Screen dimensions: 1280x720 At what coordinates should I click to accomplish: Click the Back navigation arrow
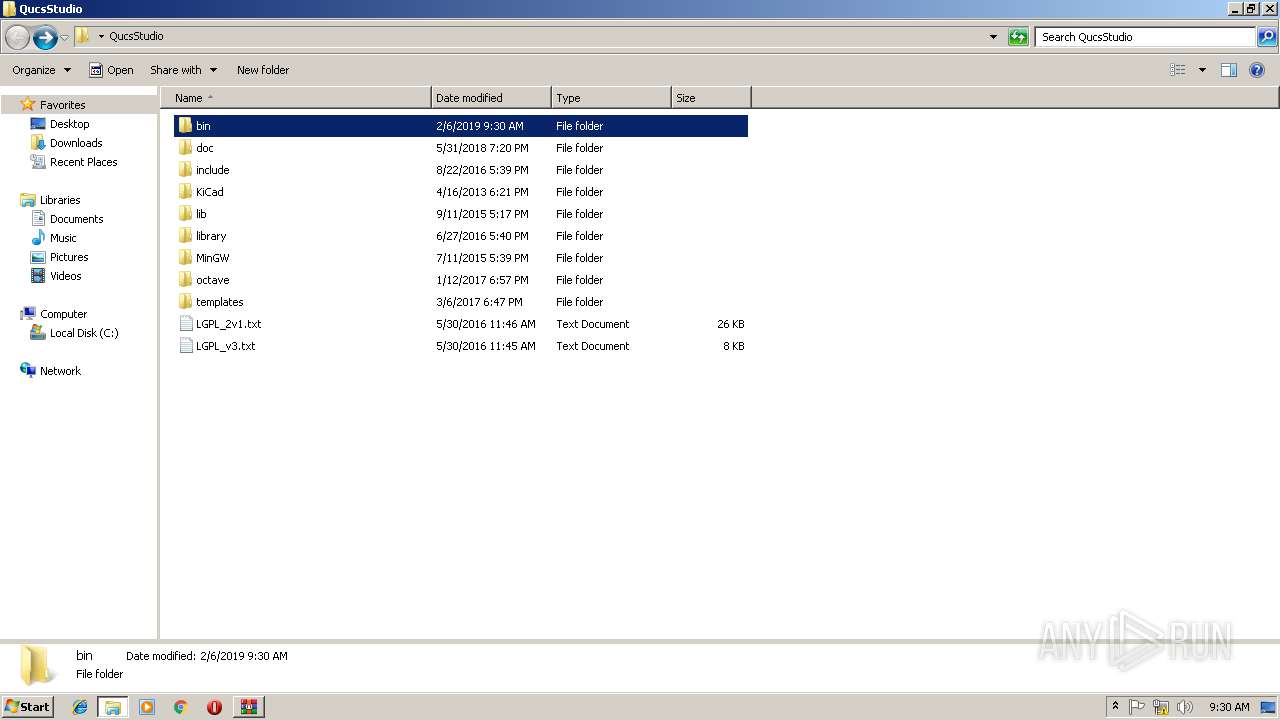(17, 38)
